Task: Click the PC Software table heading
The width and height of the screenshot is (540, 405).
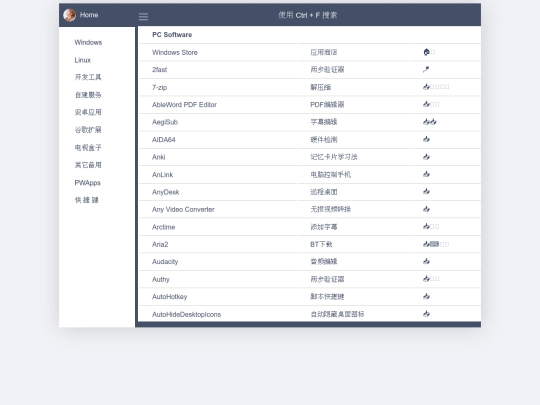Action: [x=172, y=35]
